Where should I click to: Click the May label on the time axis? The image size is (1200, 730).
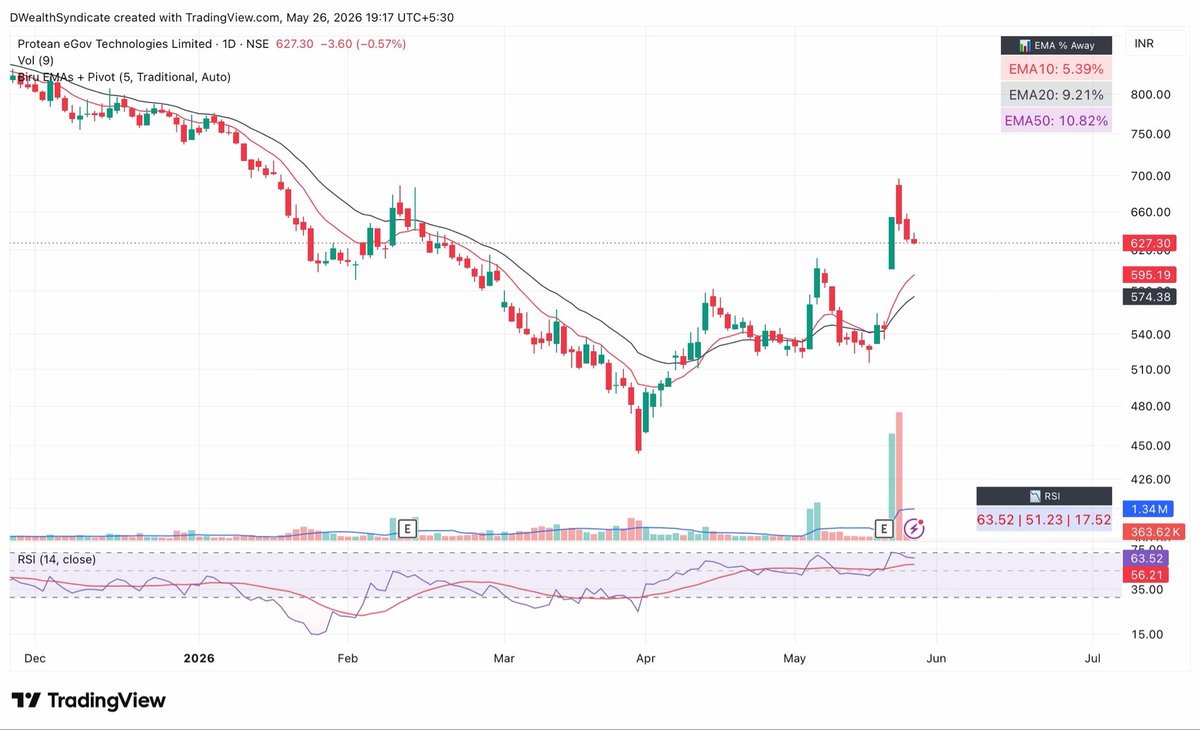795,658
